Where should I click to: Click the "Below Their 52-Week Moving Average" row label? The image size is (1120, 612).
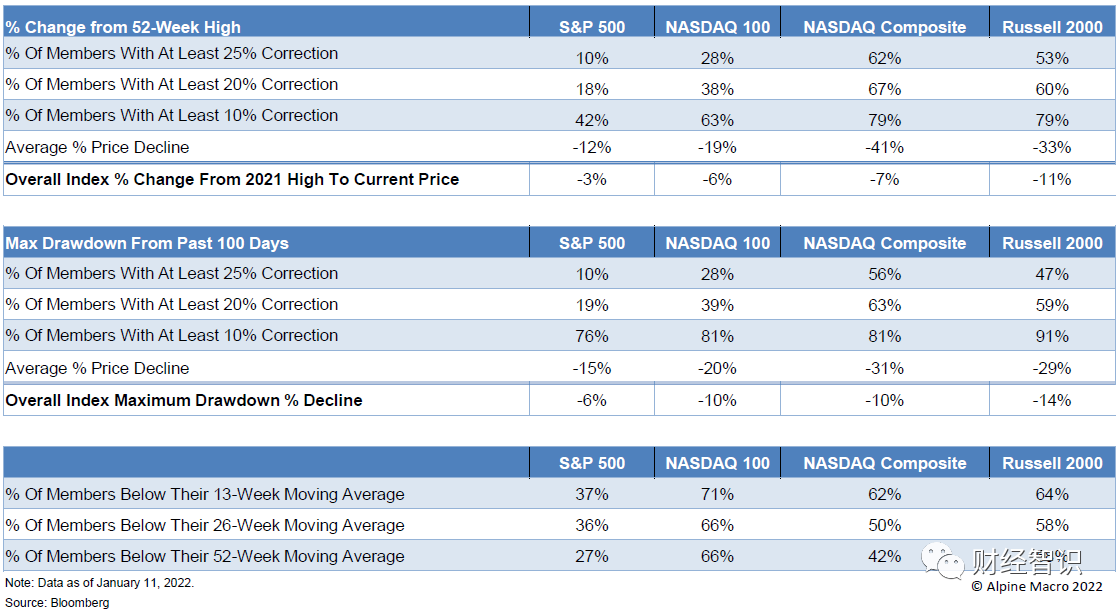tap(205, 556)
